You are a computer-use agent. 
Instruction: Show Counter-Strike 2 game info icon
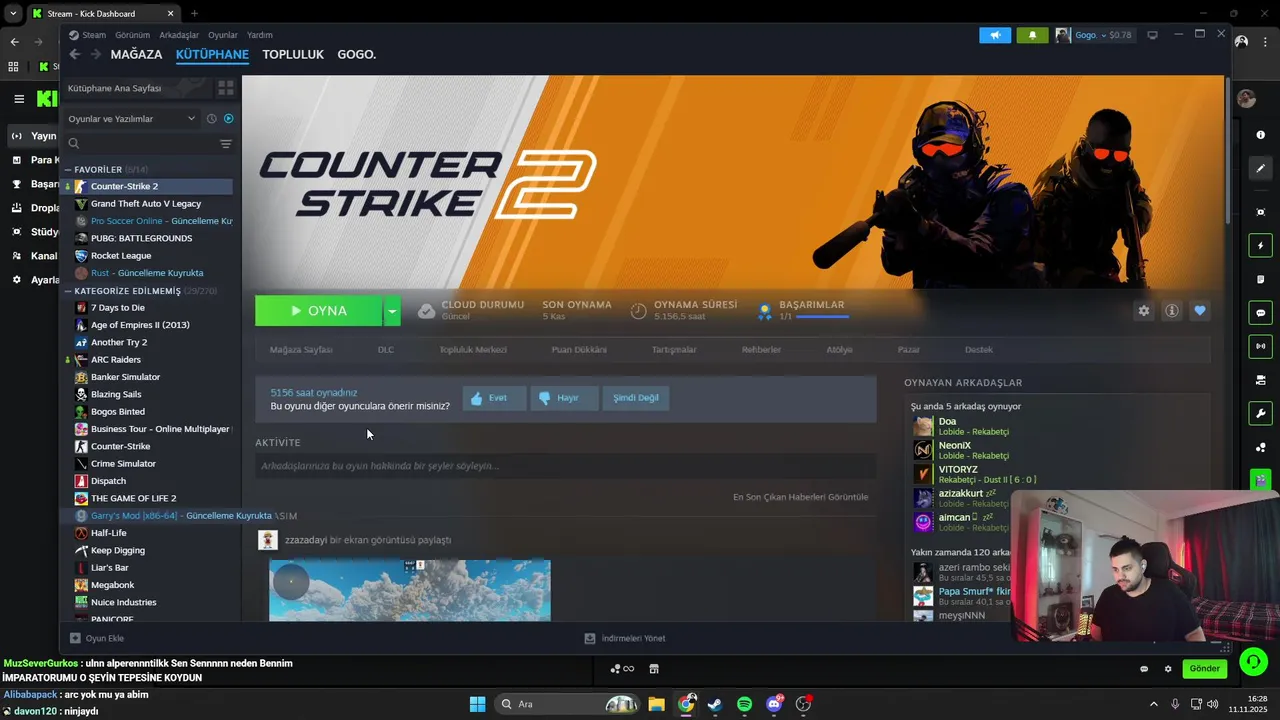pyautogui.click(x=1171, y=311)
